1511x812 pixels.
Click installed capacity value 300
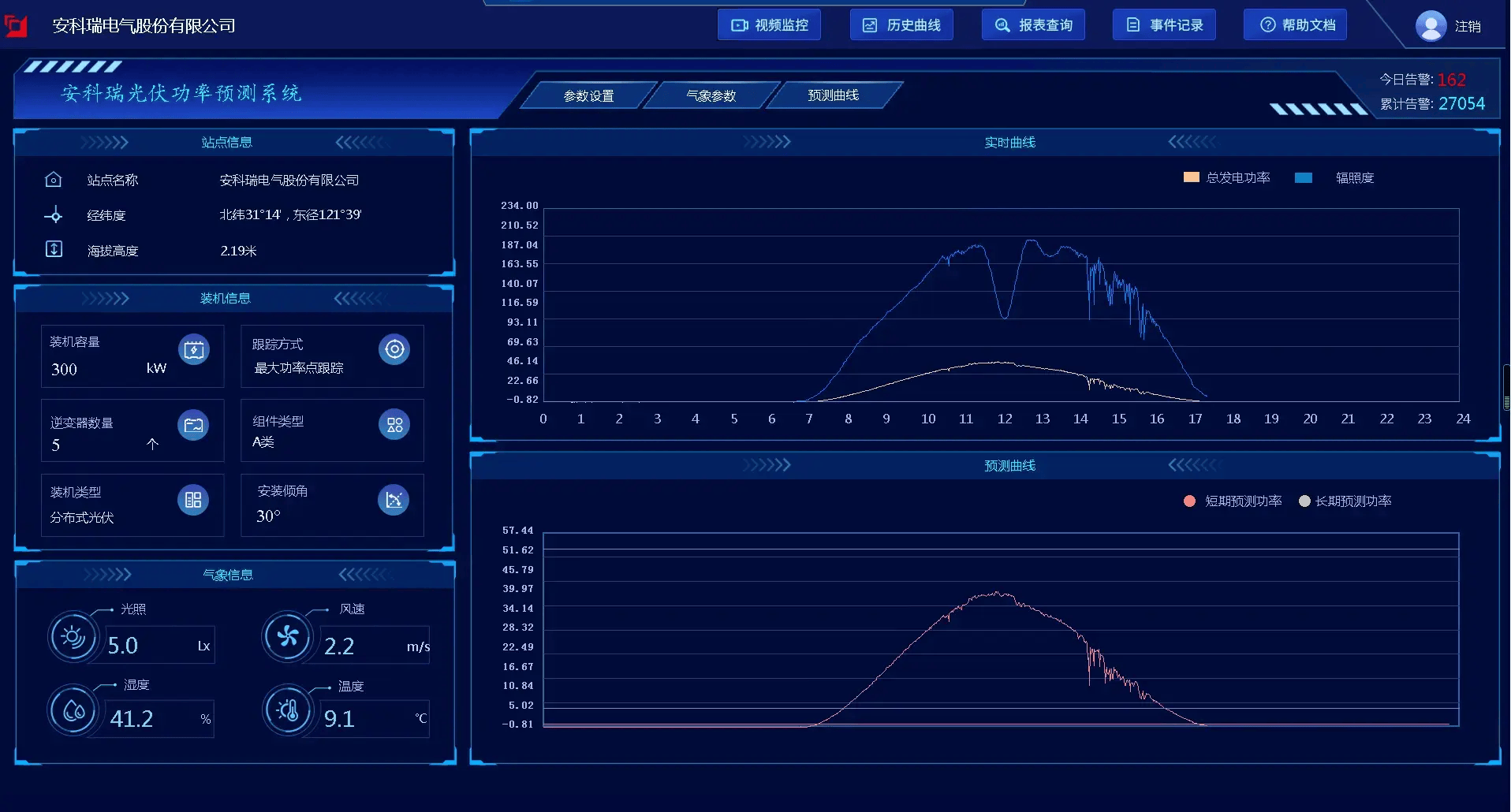[64, 369]
